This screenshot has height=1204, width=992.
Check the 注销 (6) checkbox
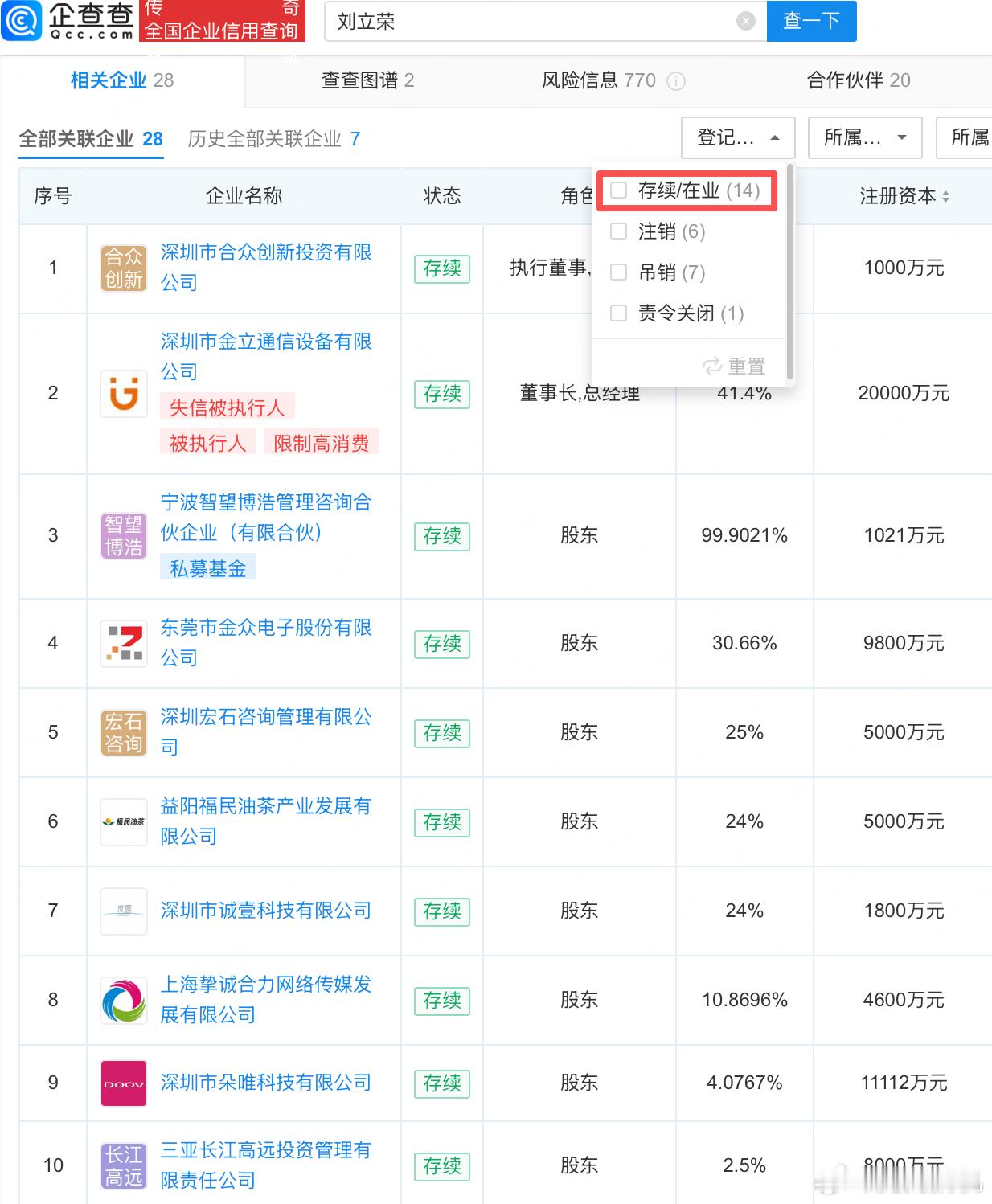point(618,231)
